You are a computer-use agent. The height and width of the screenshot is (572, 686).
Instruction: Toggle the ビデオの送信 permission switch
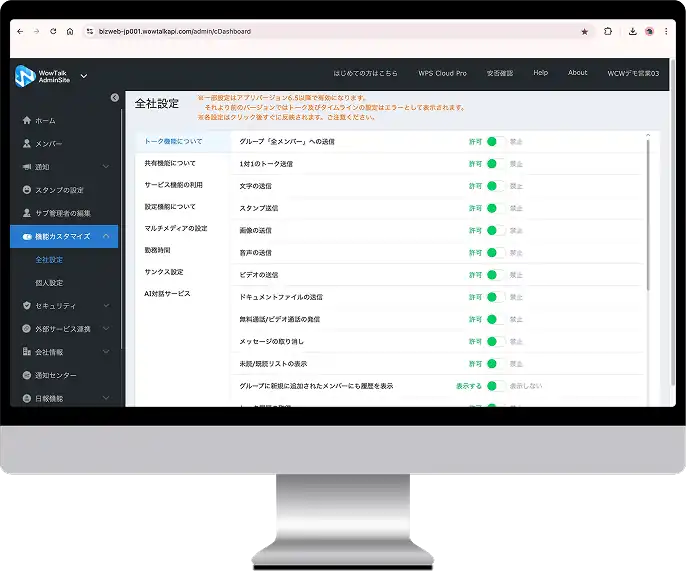click(496, 275)
